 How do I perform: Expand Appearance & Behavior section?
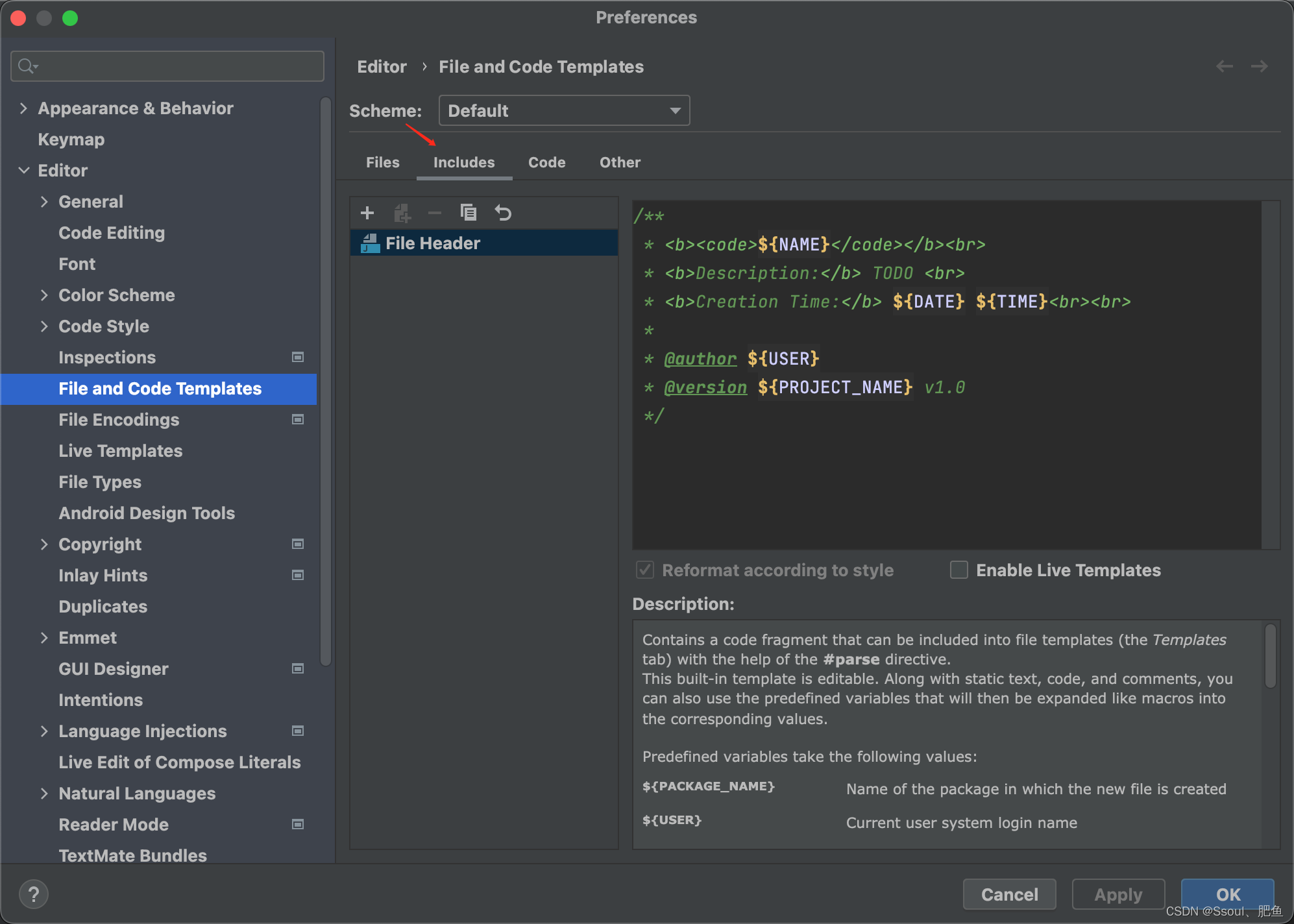(x=24, y=108)
